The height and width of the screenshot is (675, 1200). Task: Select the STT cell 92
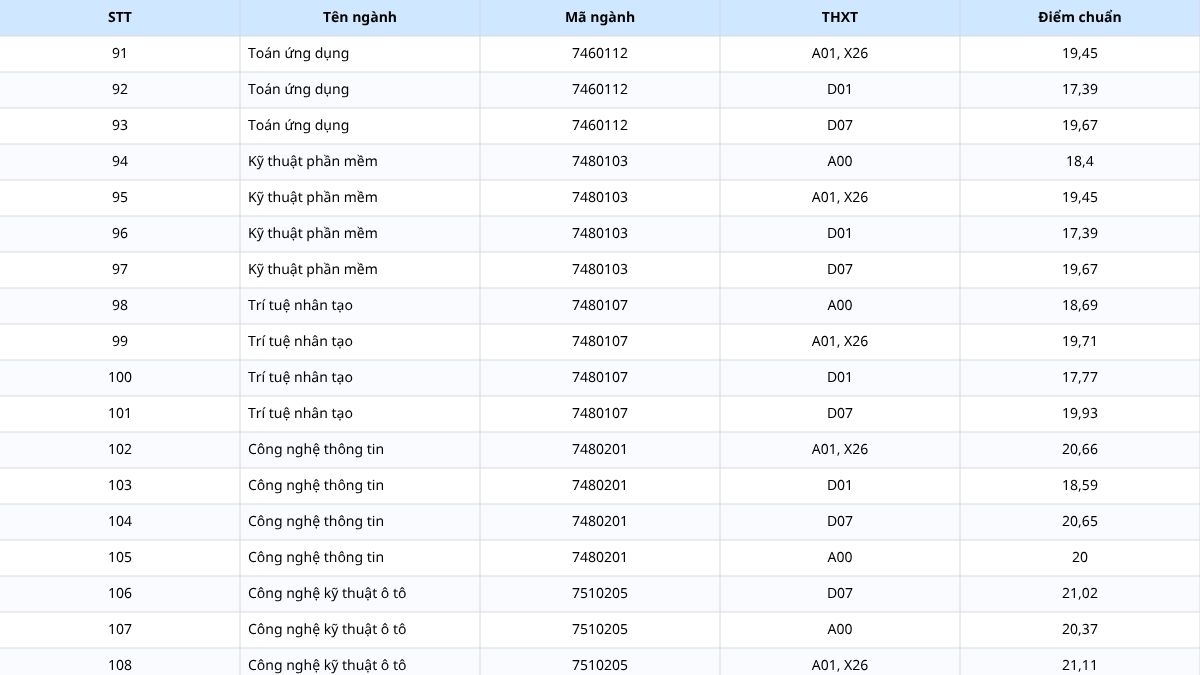120,89
